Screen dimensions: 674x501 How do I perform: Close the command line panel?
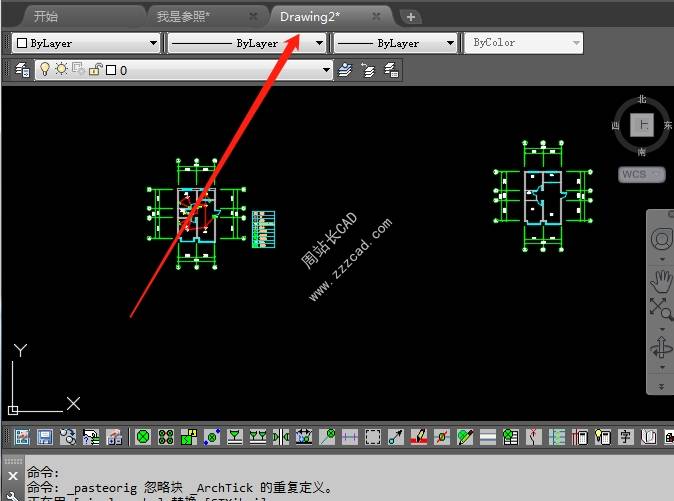(x=13, y=476)
